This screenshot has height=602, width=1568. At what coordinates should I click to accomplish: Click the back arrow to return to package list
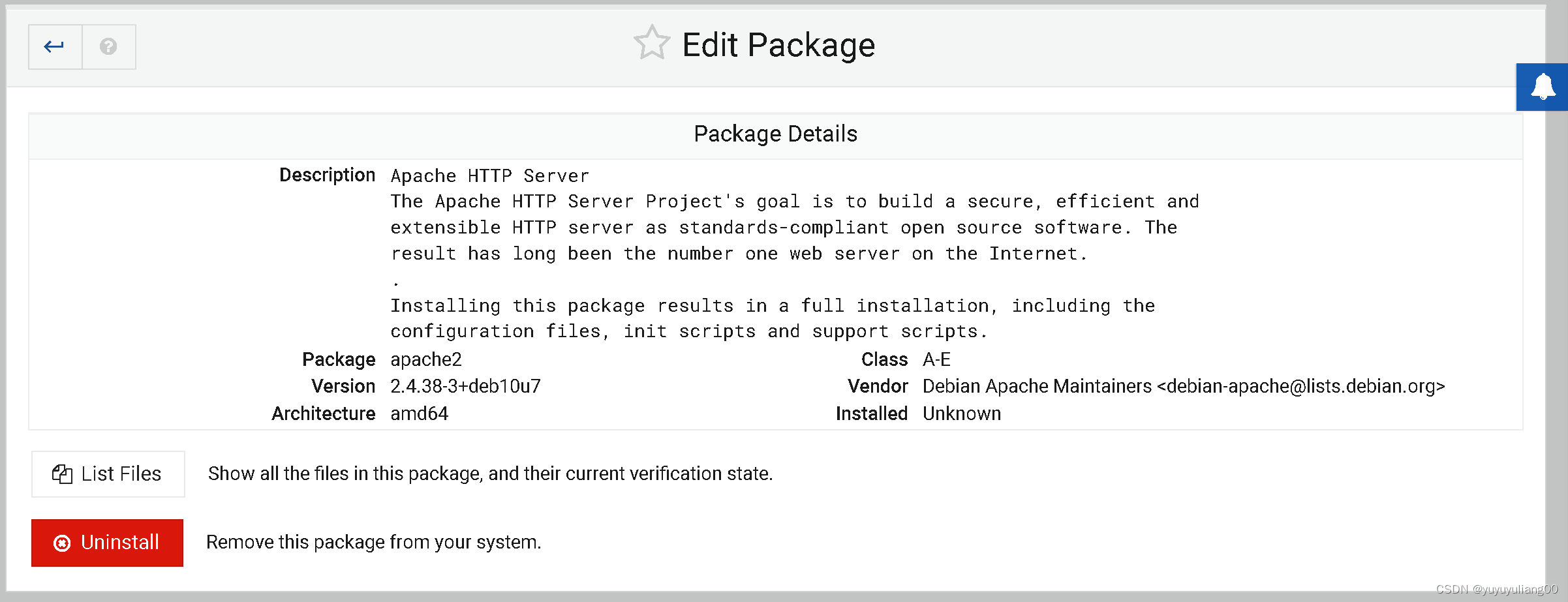pos(54,46)
